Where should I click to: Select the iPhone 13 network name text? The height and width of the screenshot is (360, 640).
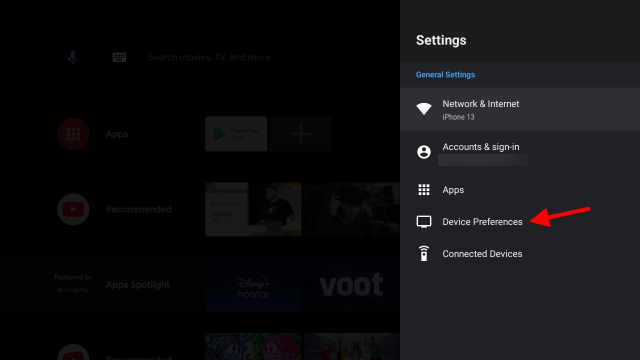point(458,117)
